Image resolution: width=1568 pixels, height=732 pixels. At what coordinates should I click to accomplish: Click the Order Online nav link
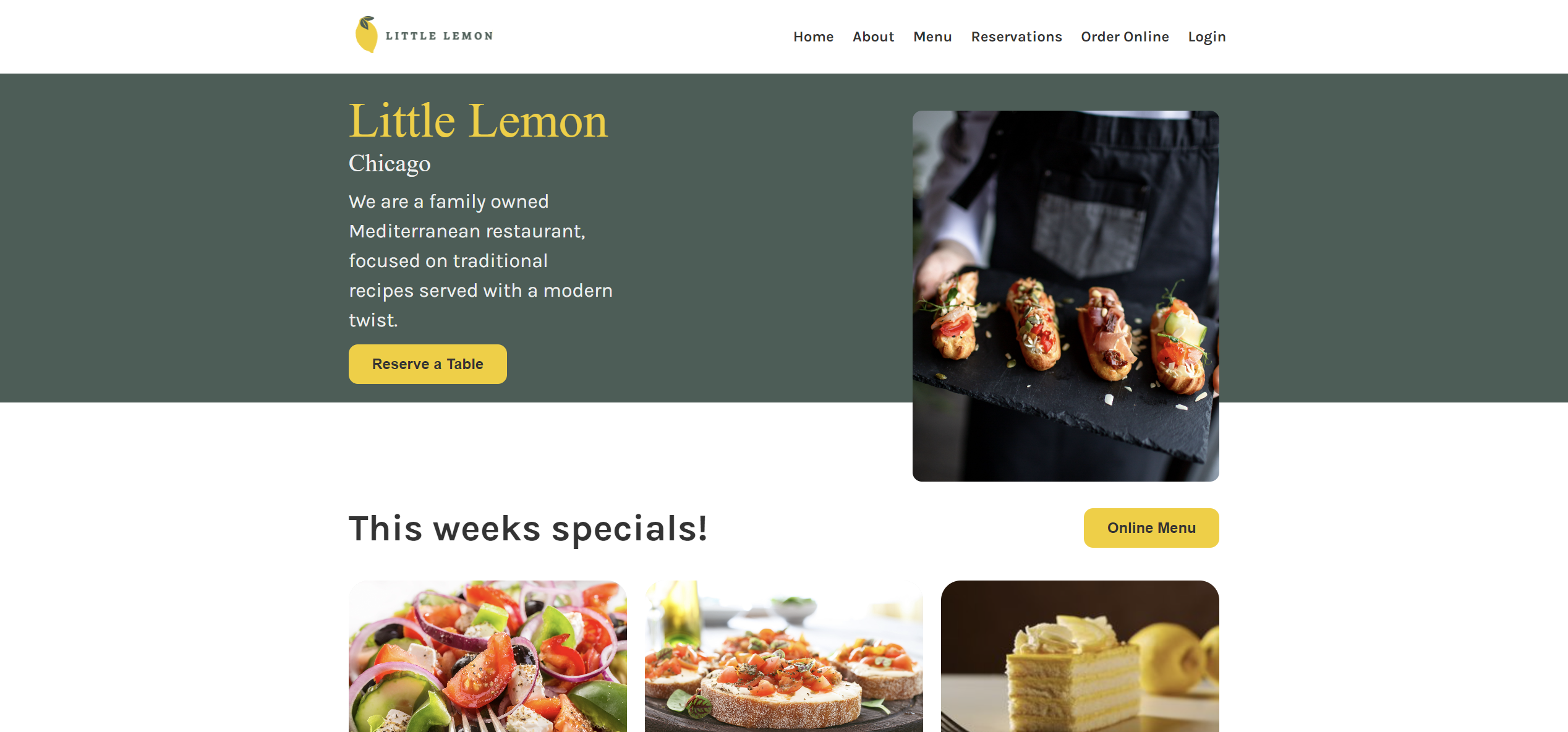tap(1125, 36)
